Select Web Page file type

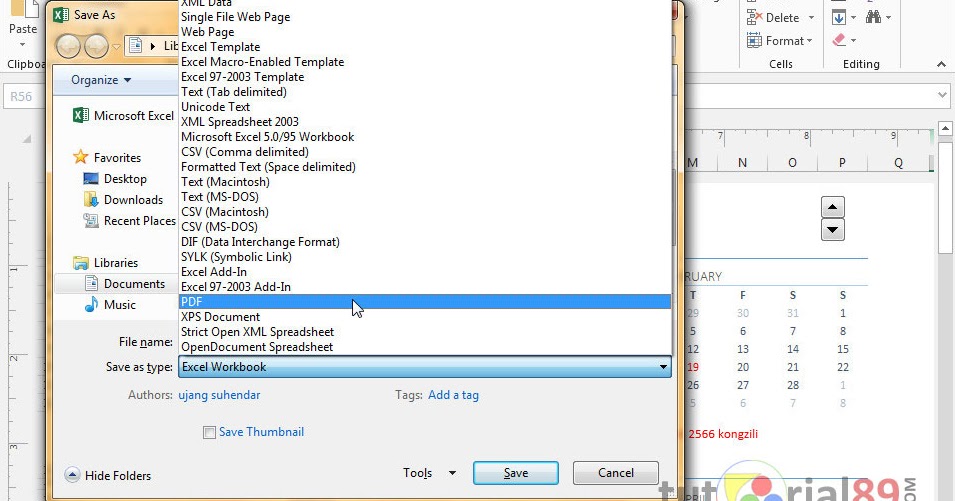(425, 32)
